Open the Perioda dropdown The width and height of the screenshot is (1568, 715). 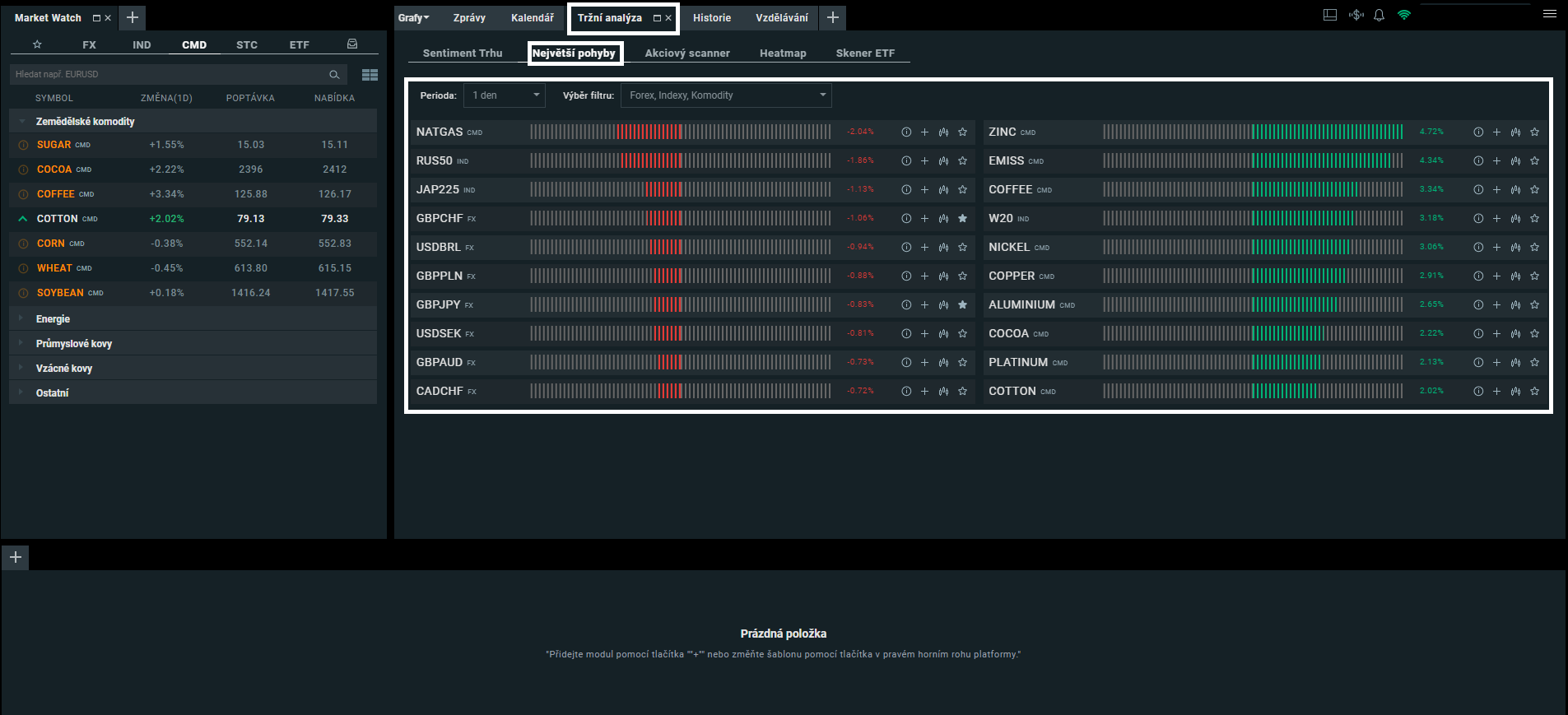click(505, 95)
